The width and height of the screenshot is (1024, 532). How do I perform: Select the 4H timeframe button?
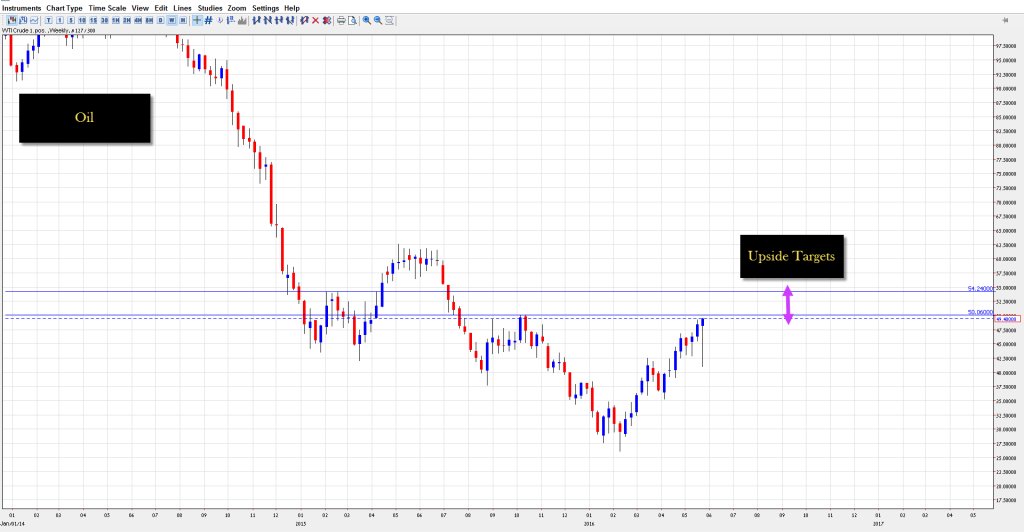pos(138,20)
